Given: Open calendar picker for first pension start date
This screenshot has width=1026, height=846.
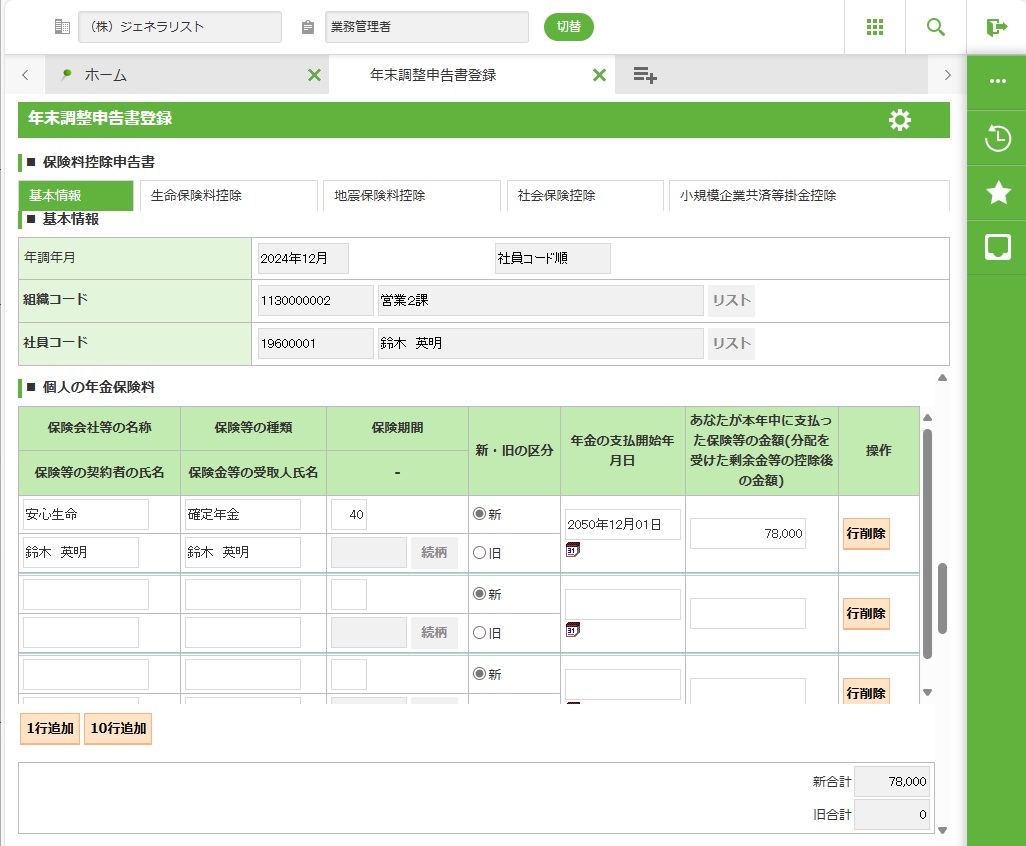Looking at the screenshot, I should [x=572, y=549].
